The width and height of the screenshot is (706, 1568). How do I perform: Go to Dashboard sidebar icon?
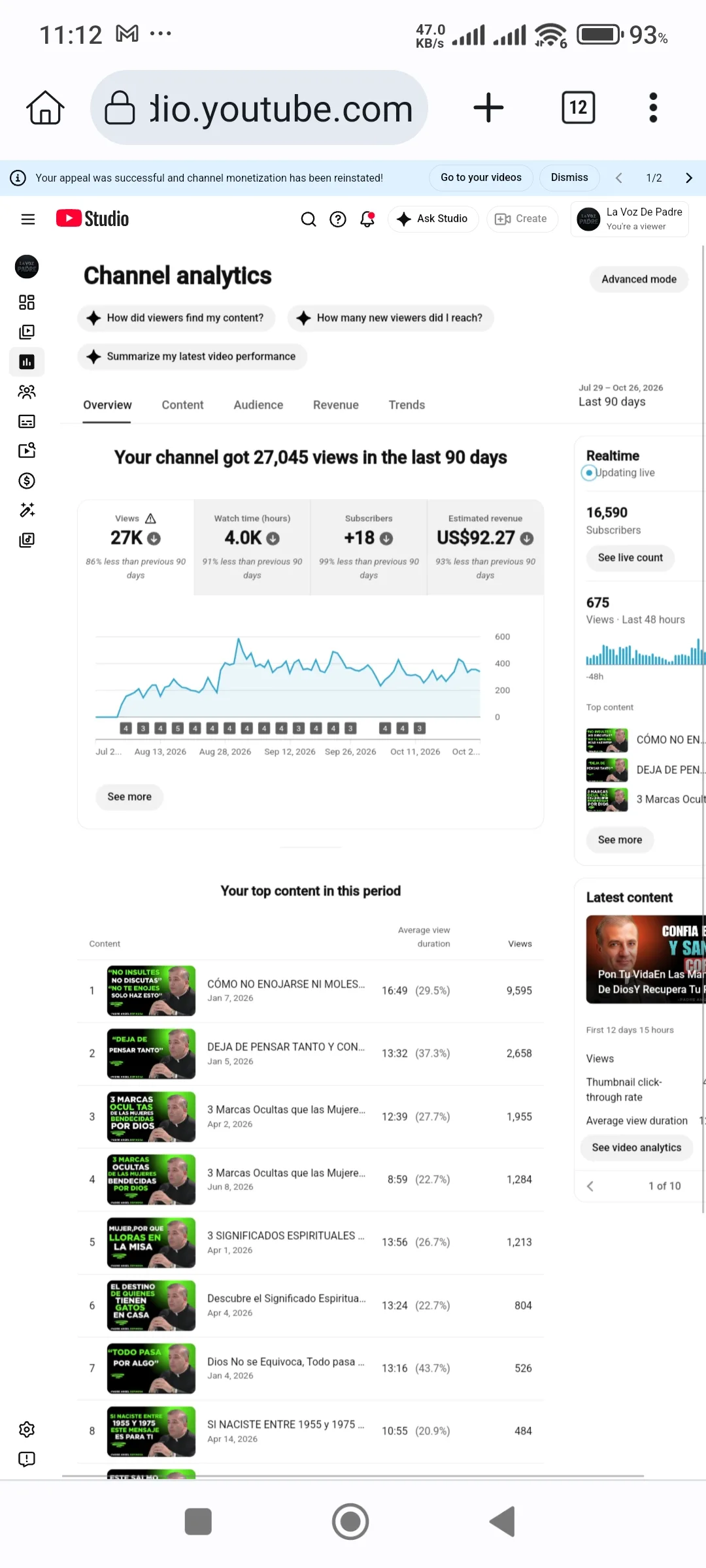(27, 302)
